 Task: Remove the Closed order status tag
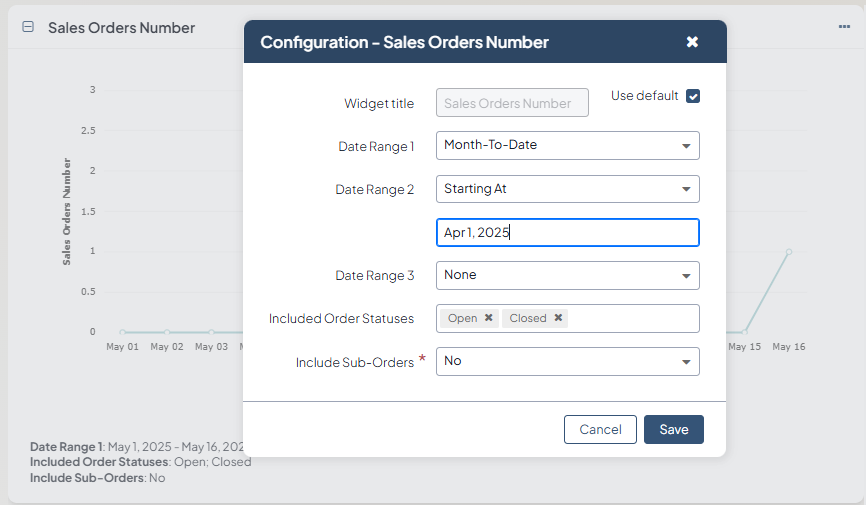[x=558, y=318]
